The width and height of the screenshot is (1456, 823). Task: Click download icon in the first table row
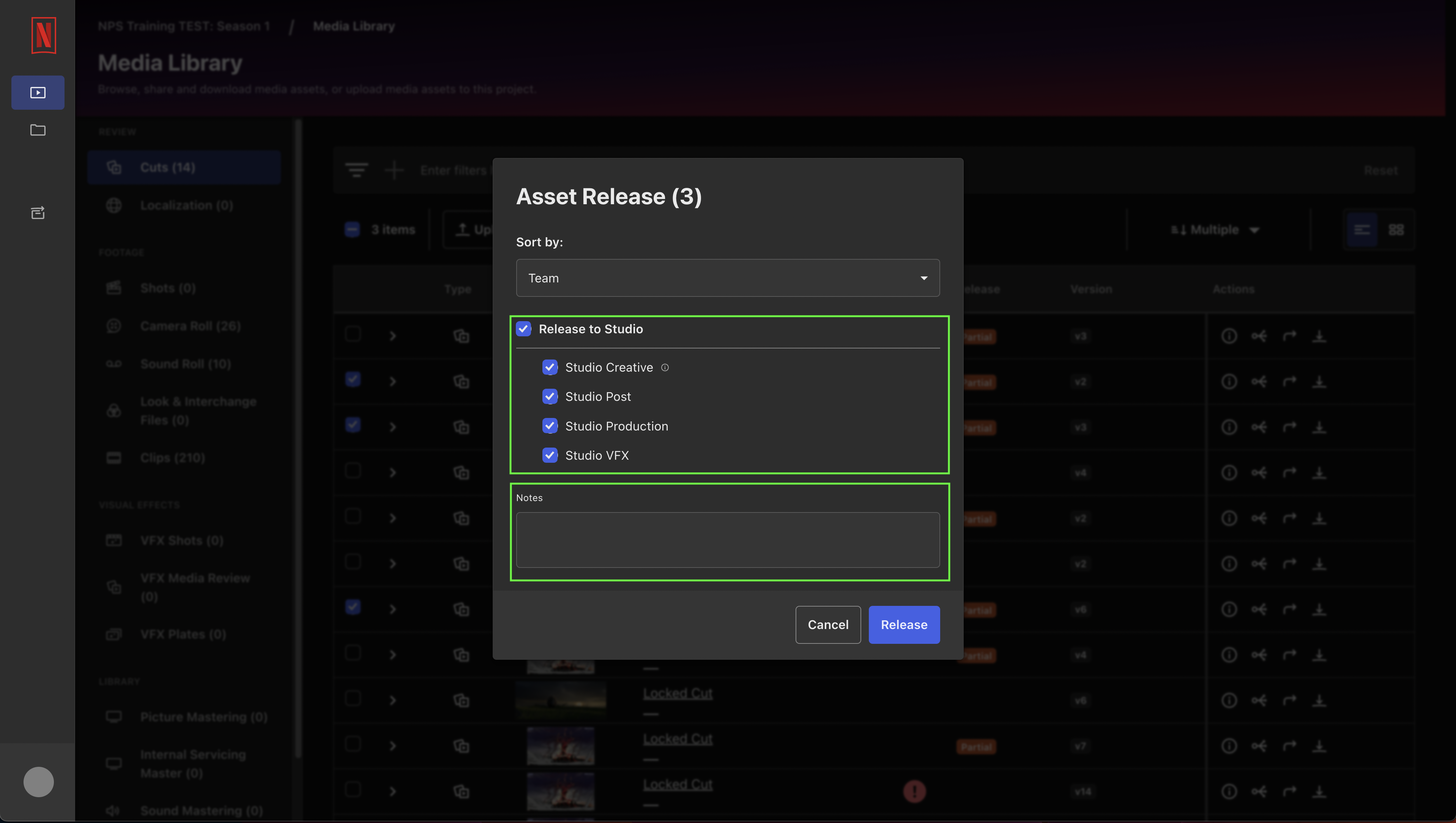[1319, 336]
